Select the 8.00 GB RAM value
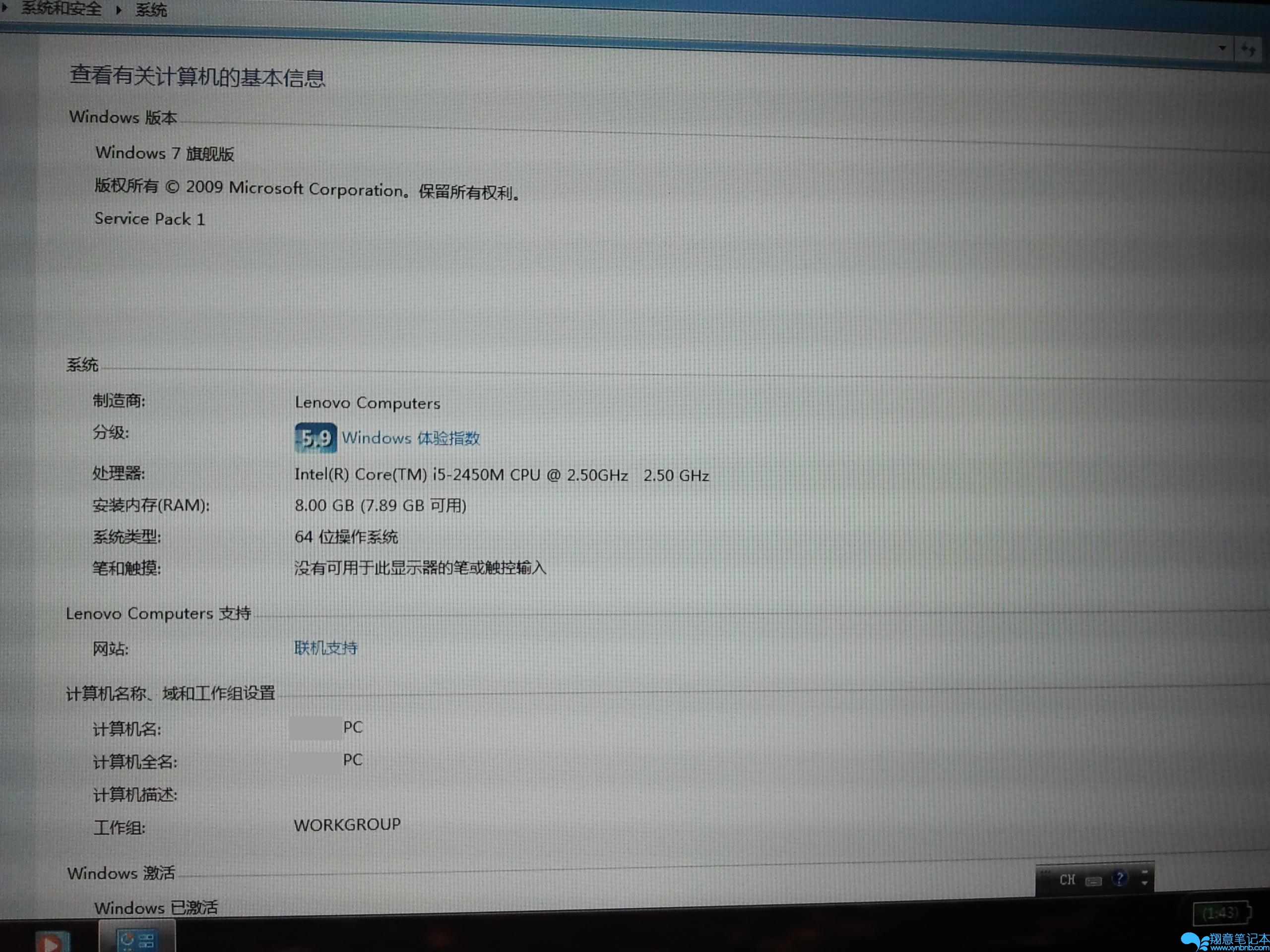This screenshot has height=952, width=1270. click(380, 506)
